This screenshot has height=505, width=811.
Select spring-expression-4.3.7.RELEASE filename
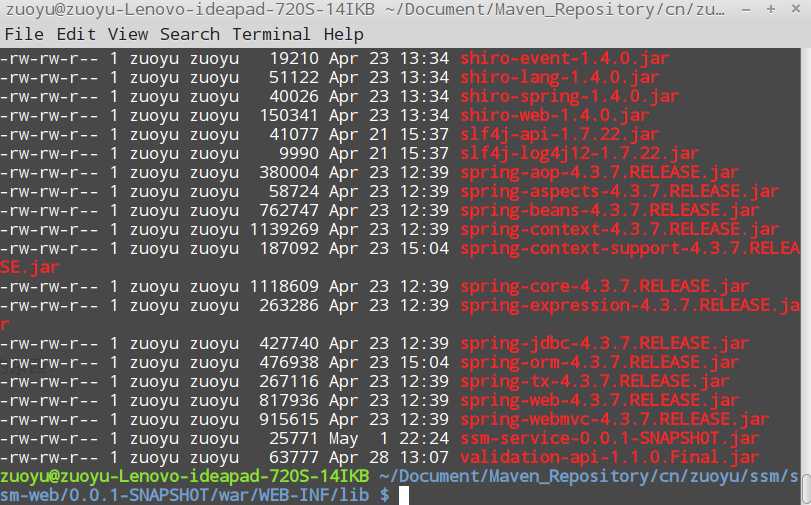click(629, 305)
